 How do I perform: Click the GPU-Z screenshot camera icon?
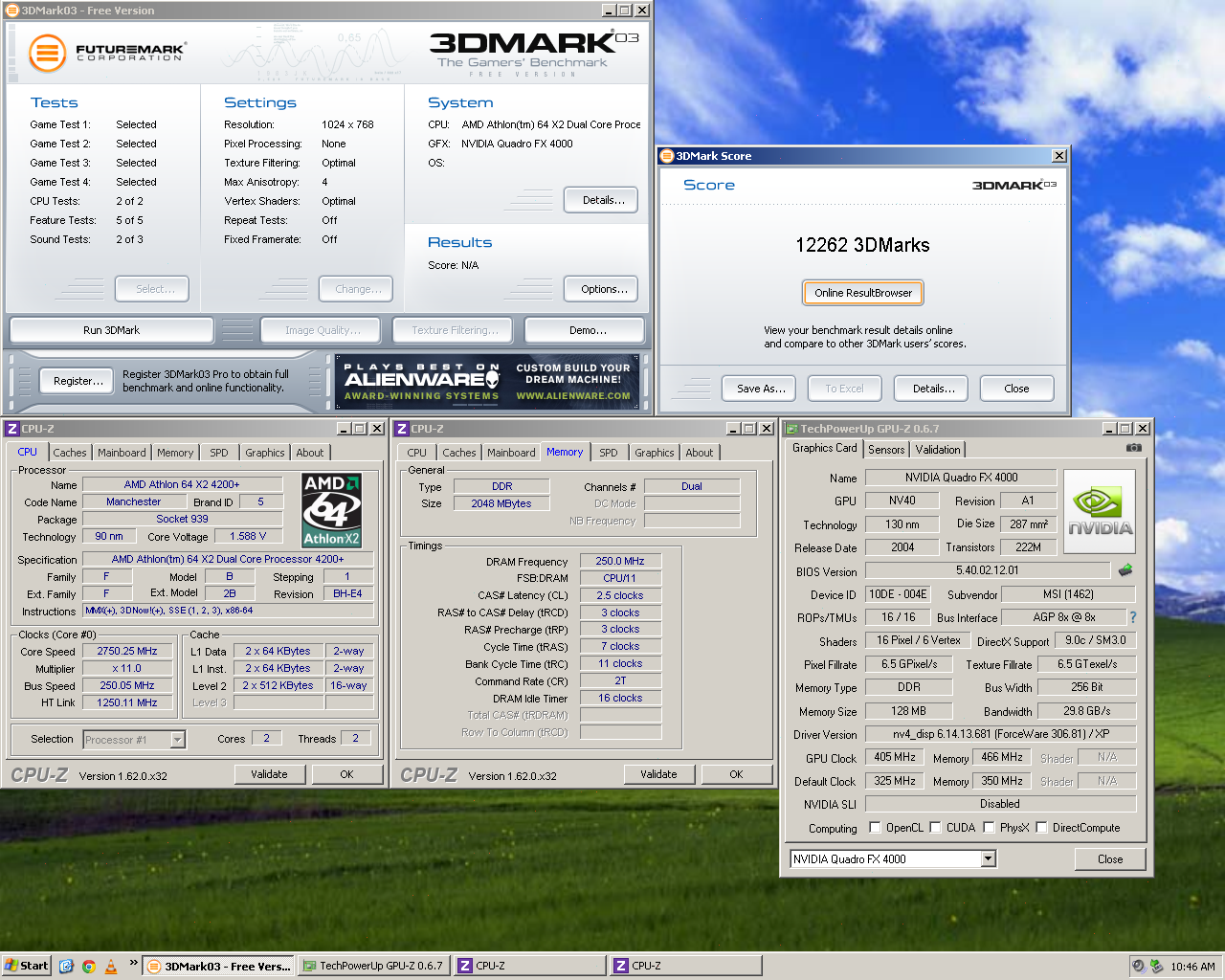[x=1133, y=448]
